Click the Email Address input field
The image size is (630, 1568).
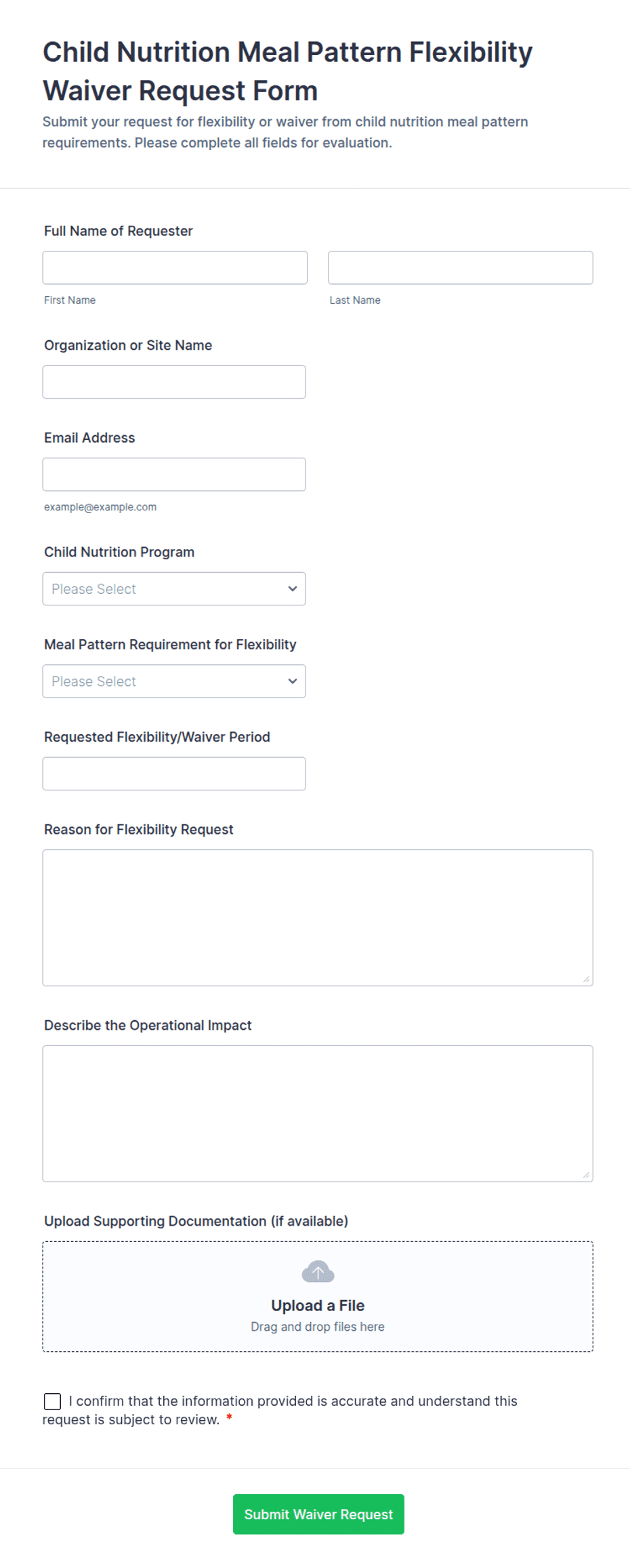tap(174, 475)
